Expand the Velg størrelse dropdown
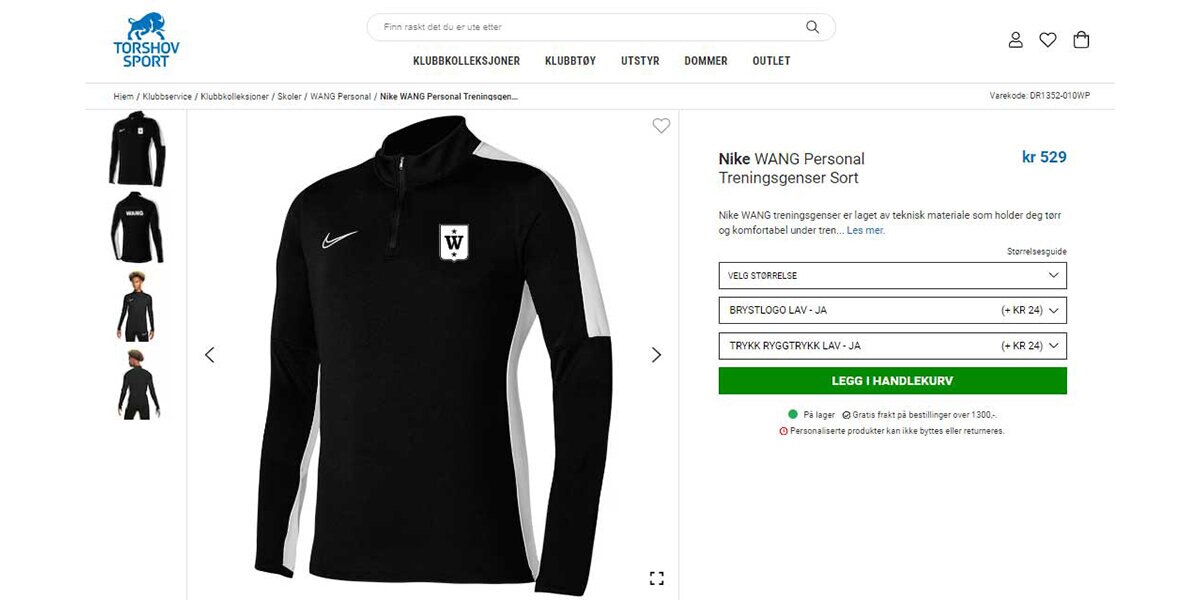The height and width of the screenshot is (600, 1200). coord(892,275)
